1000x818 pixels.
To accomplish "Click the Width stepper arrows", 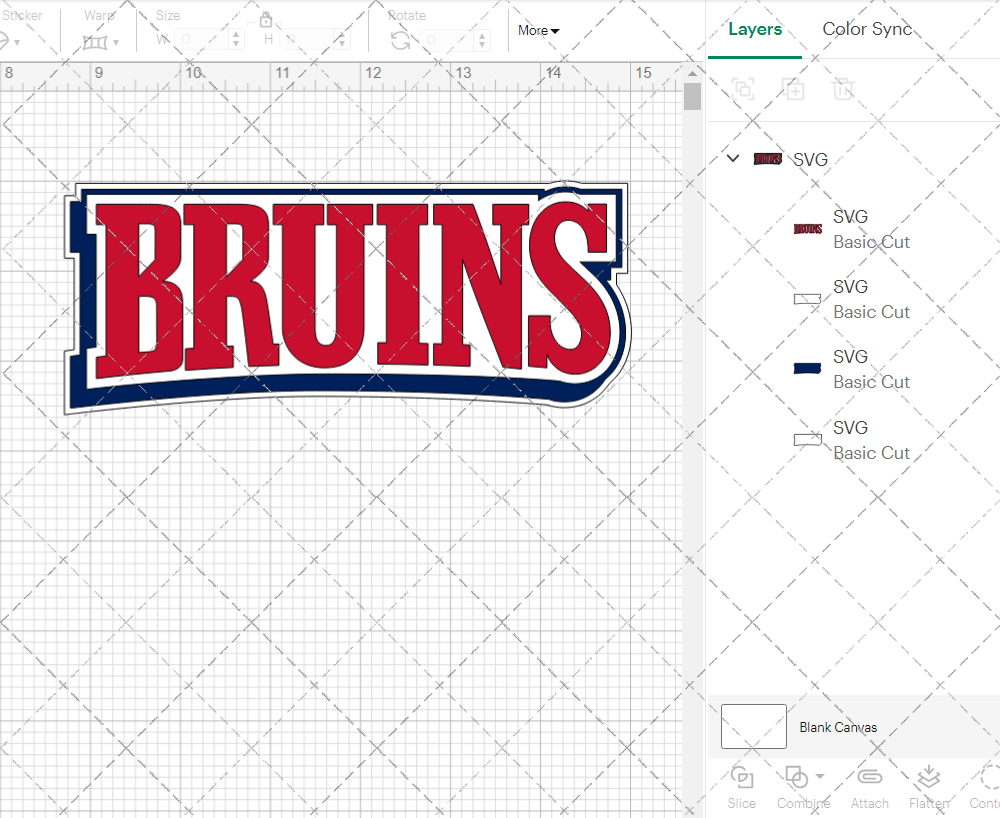I will coord(236,40).
